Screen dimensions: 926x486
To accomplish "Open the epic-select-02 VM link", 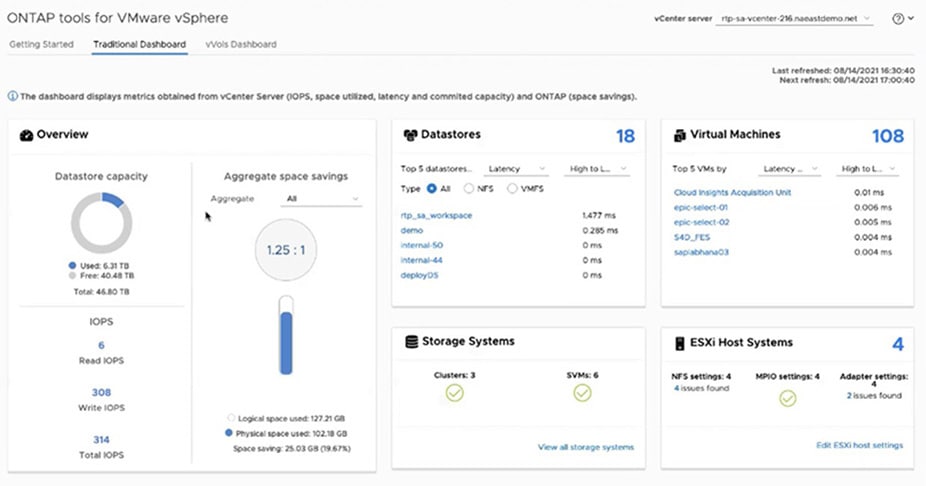I will click(x=702, y=222).
